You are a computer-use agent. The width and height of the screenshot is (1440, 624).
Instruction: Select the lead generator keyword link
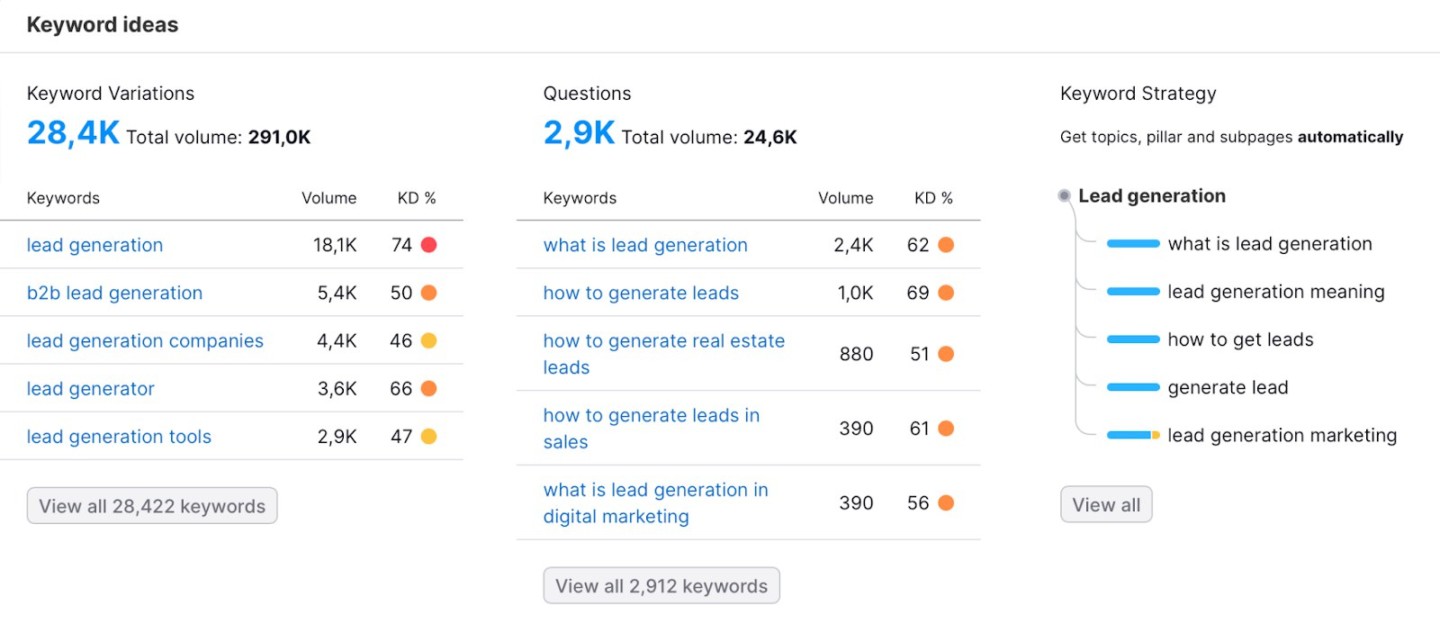[x=91, y=389]
